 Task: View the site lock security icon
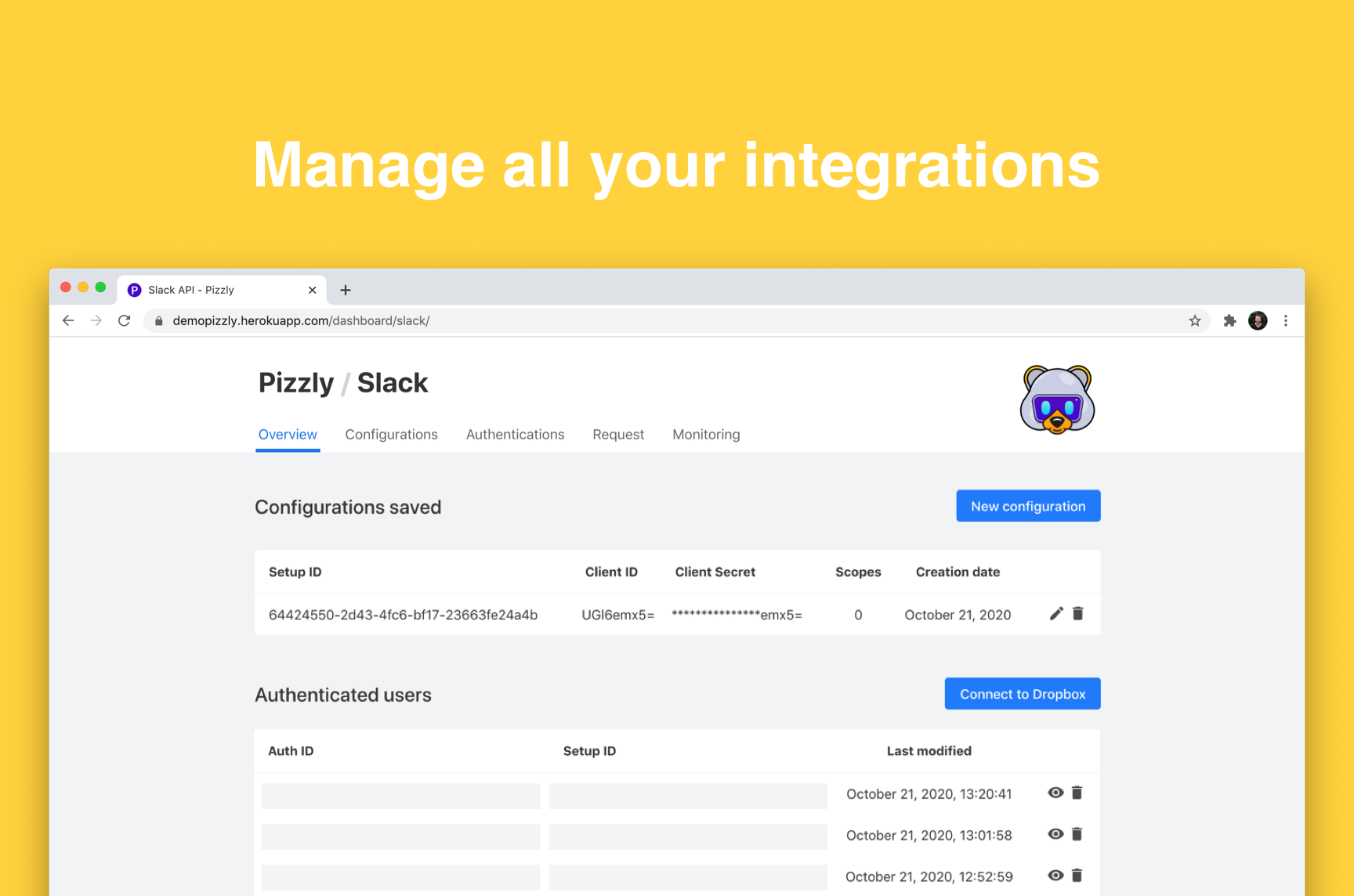tap(159, 320)
